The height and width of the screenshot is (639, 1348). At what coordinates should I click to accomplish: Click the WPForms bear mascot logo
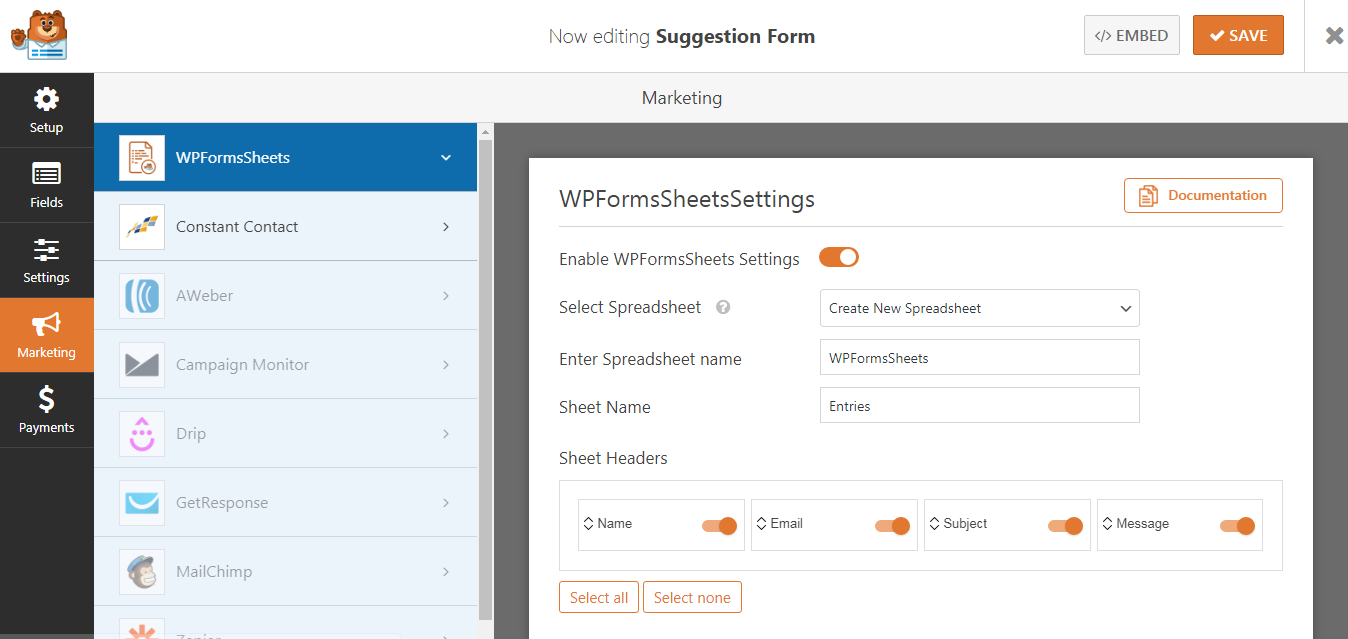coord(39,35)
